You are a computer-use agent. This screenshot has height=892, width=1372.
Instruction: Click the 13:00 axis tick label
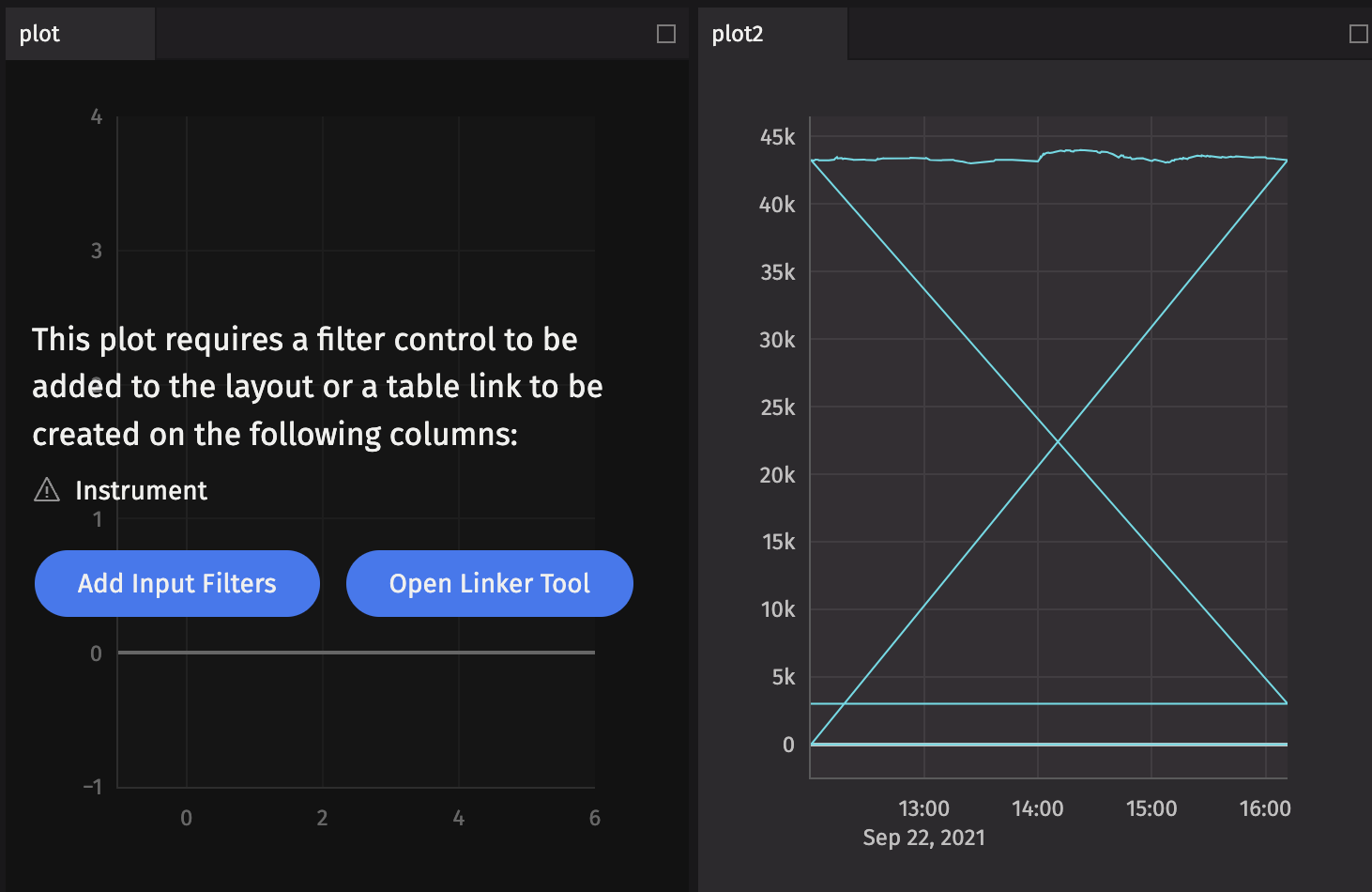point(923,807)
